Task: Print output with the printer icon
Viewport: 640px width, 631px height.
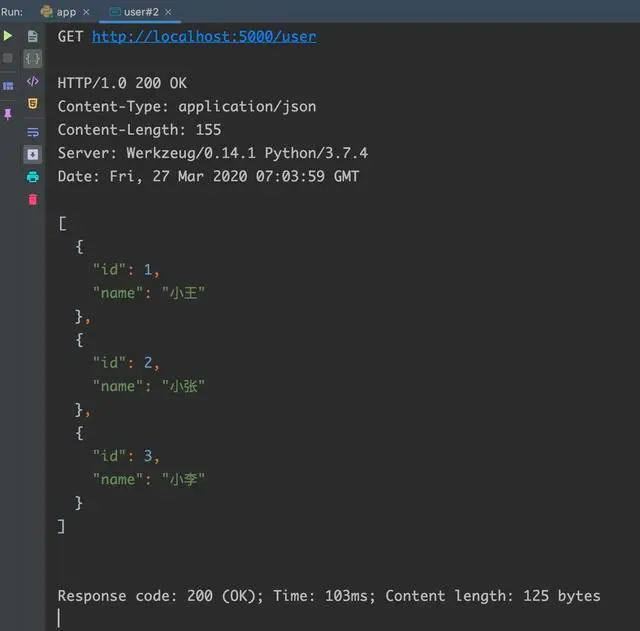Action: [33, 177]
